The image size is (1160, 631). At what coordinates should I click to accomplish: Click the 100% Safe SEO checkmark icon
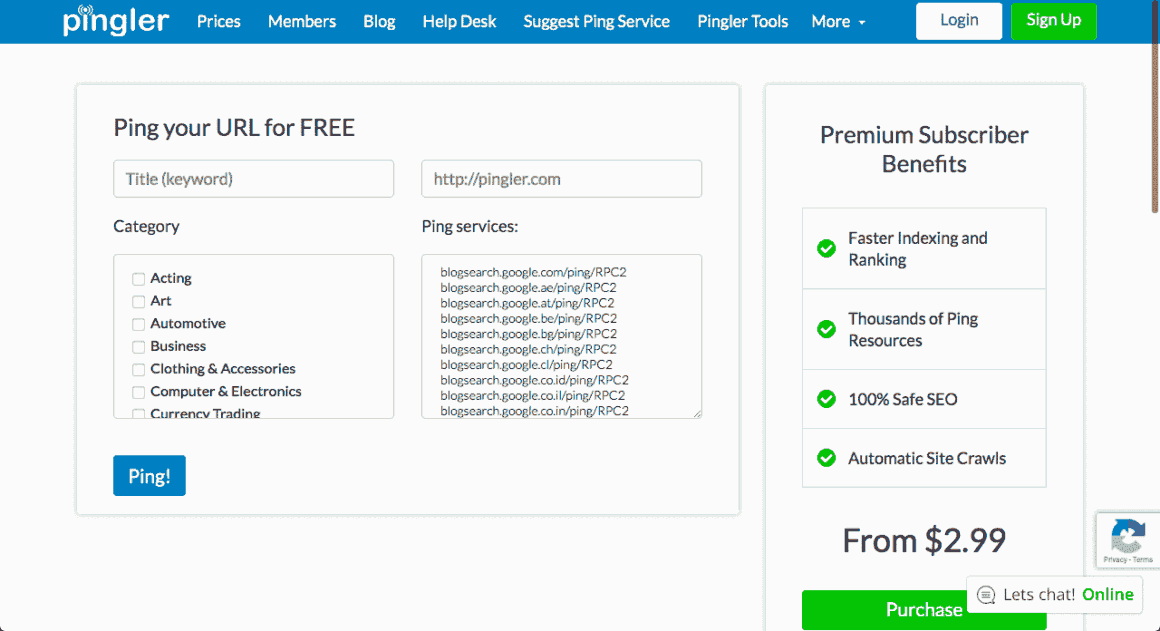click(826, 399)
